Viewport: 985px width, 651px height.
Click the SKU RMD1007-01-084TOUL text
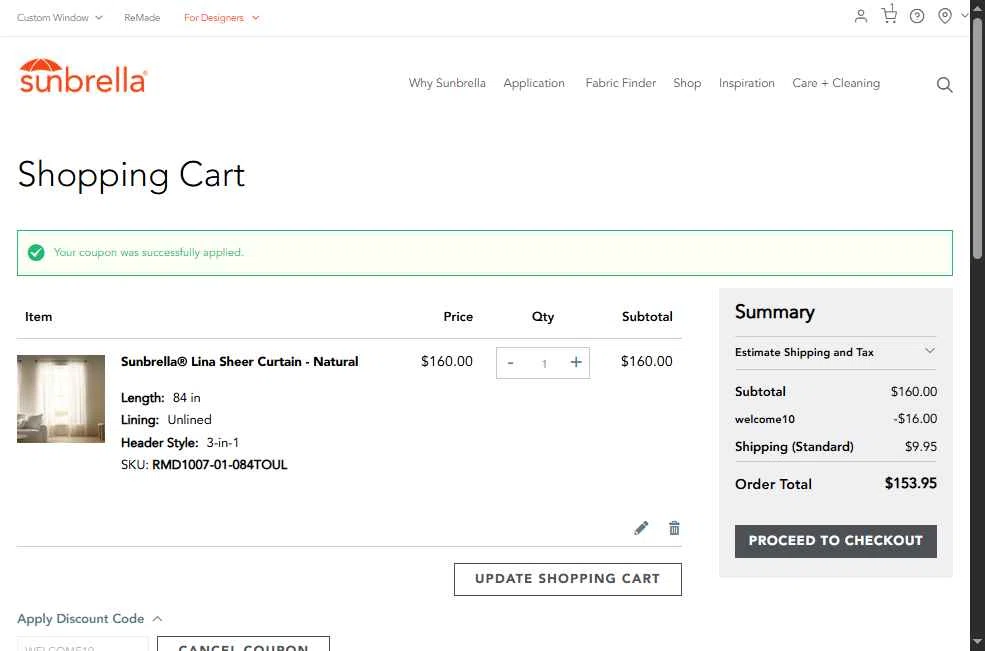204,465
